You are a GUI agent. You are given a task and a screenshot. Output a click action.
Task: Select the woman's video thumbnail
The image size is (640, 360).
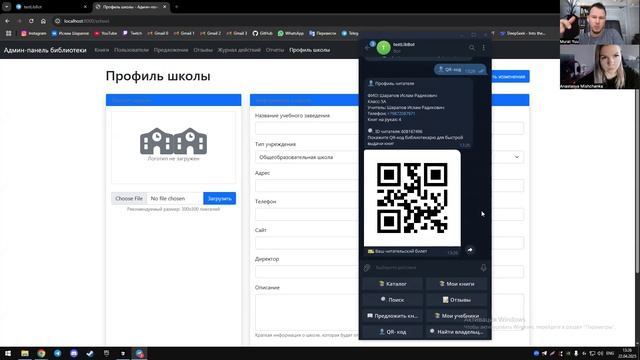pyautogui.click(x=600, y=67)
